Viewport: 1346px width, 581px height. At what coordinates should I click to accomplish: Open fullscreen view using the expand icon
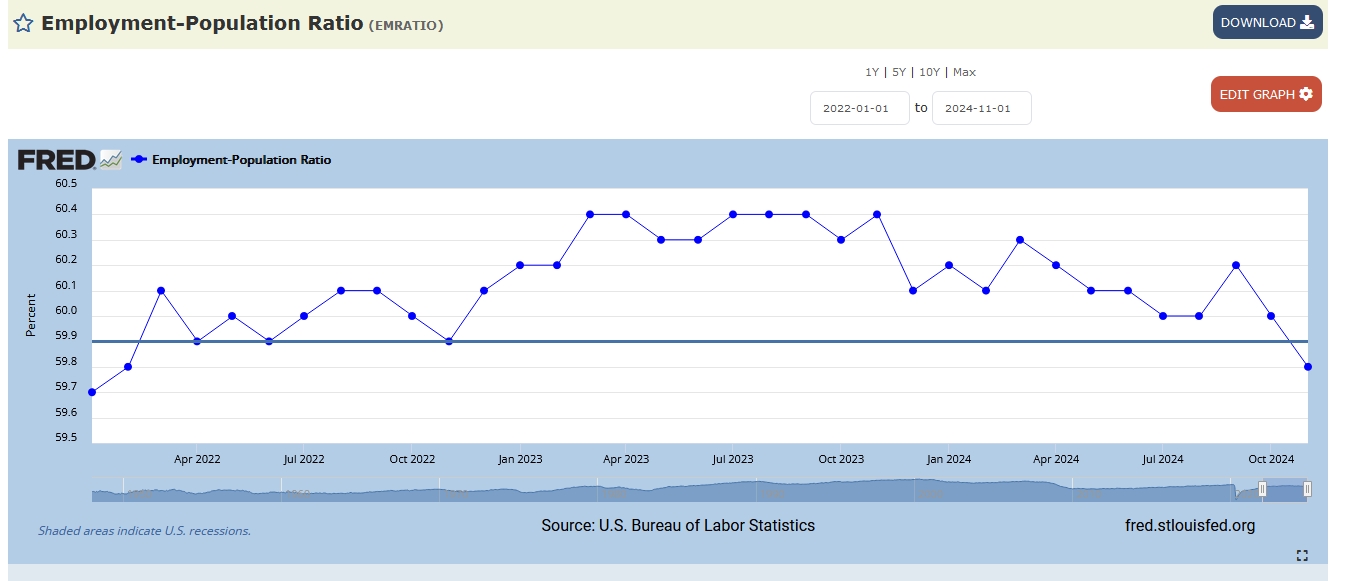click(x=1302, y=556)
